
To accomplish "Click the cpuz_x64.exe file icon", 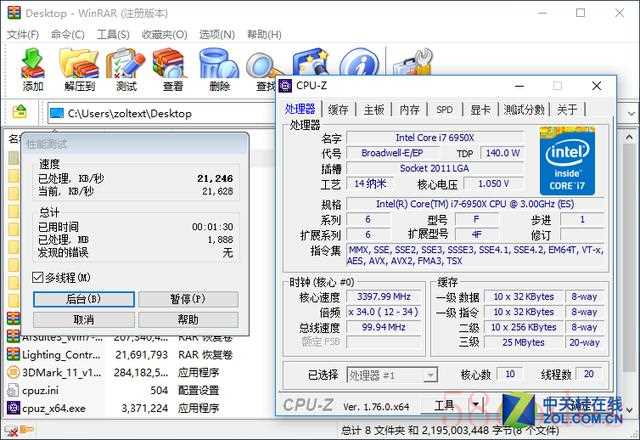I will 13,408.
